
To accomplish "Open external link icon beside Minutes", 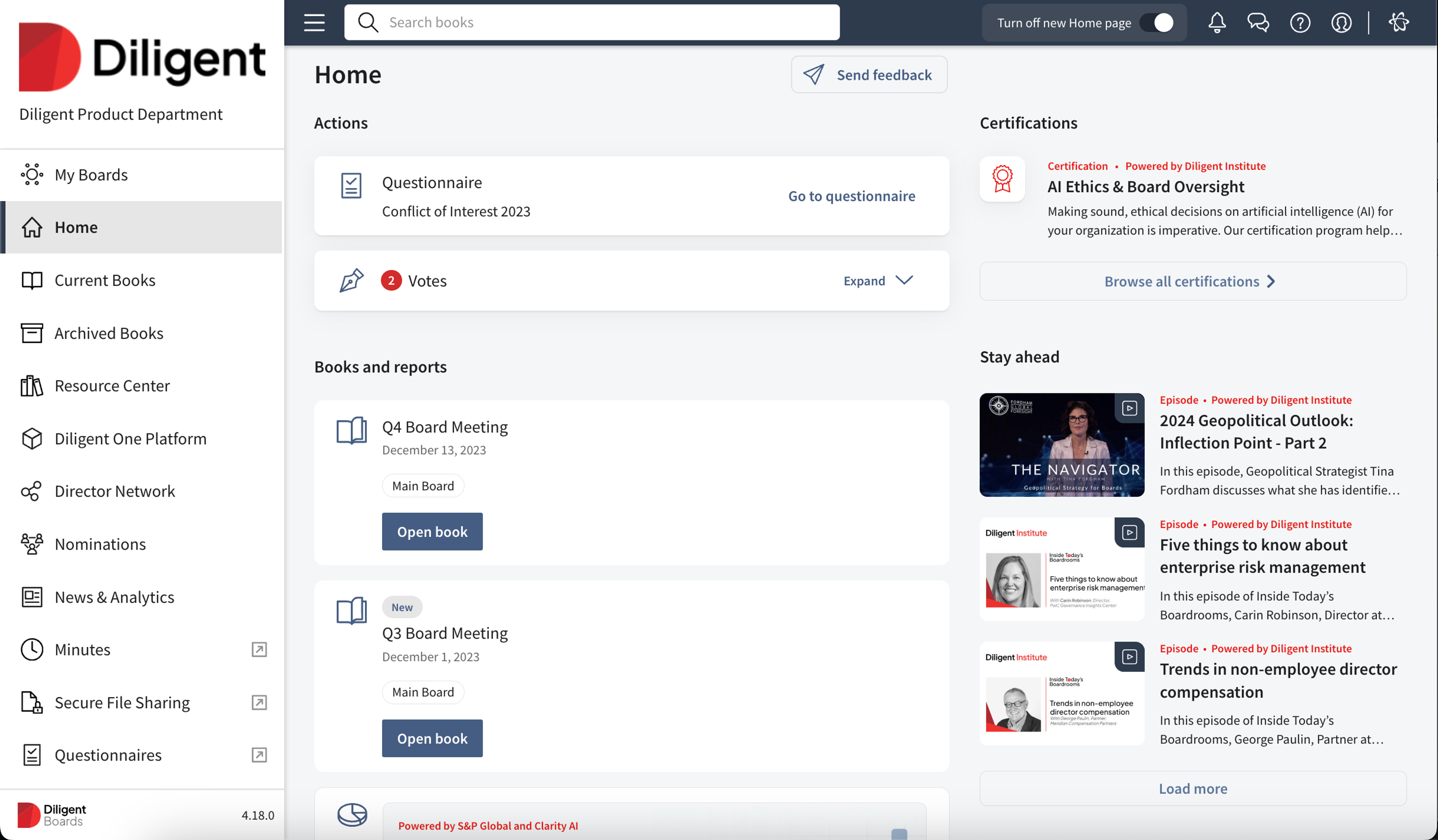I will tap(259, 649).
